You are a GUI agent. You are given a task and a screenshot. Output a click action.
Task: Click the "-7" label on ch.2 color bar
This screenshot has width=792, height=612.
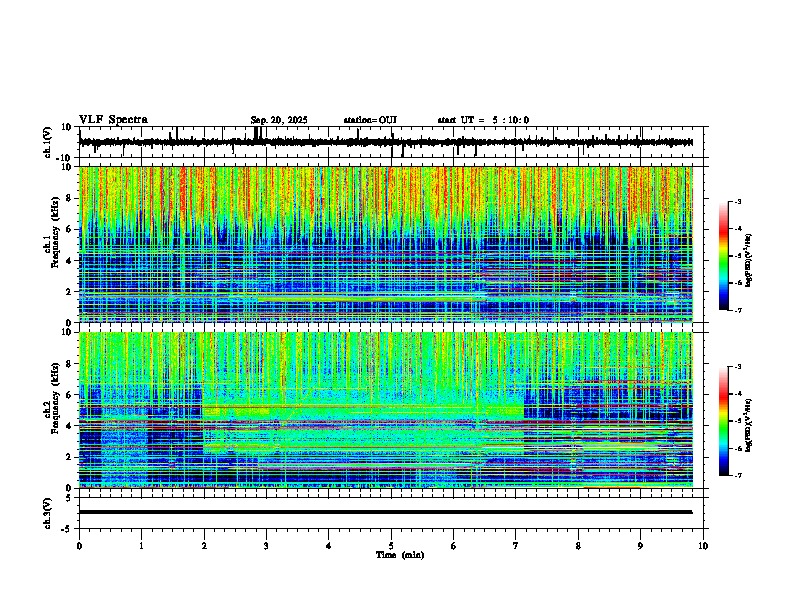click(737, 475)
